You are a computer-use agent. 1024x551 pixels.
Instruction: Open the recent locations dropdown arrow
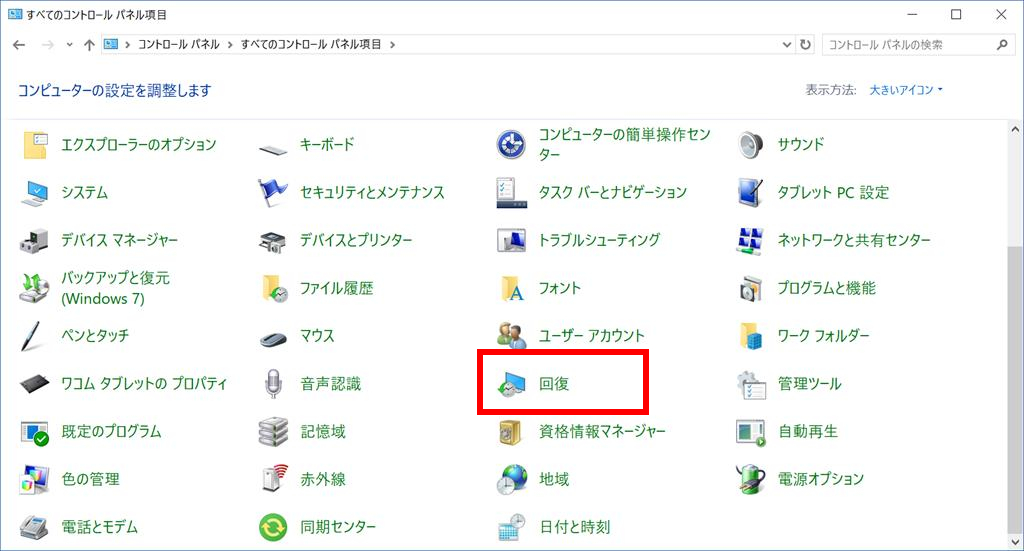pyautogui.click(x=69, y=45)
